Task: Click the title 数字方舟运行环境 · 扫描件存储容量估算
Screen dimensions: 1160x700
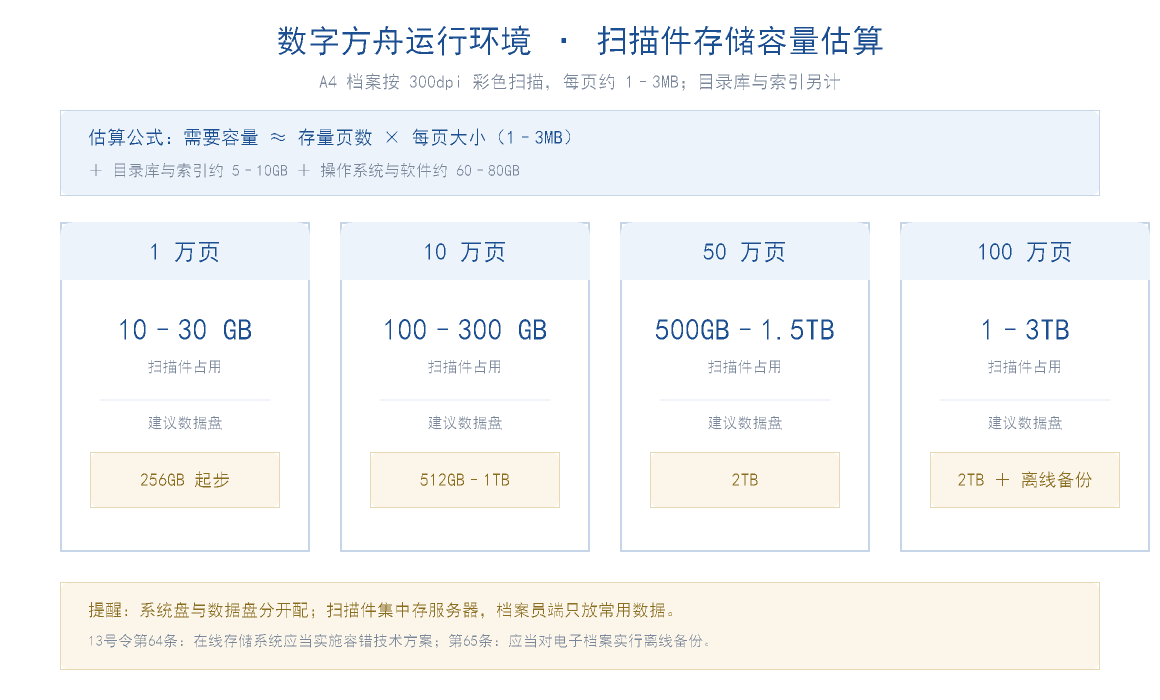Action: [580, 41]
